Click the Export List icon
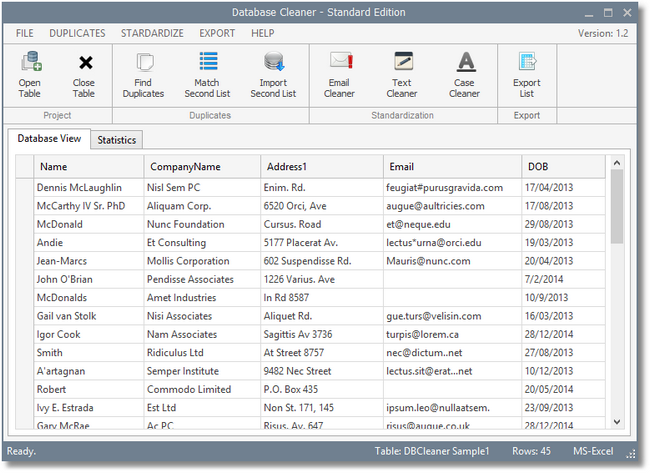 point(526,63)
